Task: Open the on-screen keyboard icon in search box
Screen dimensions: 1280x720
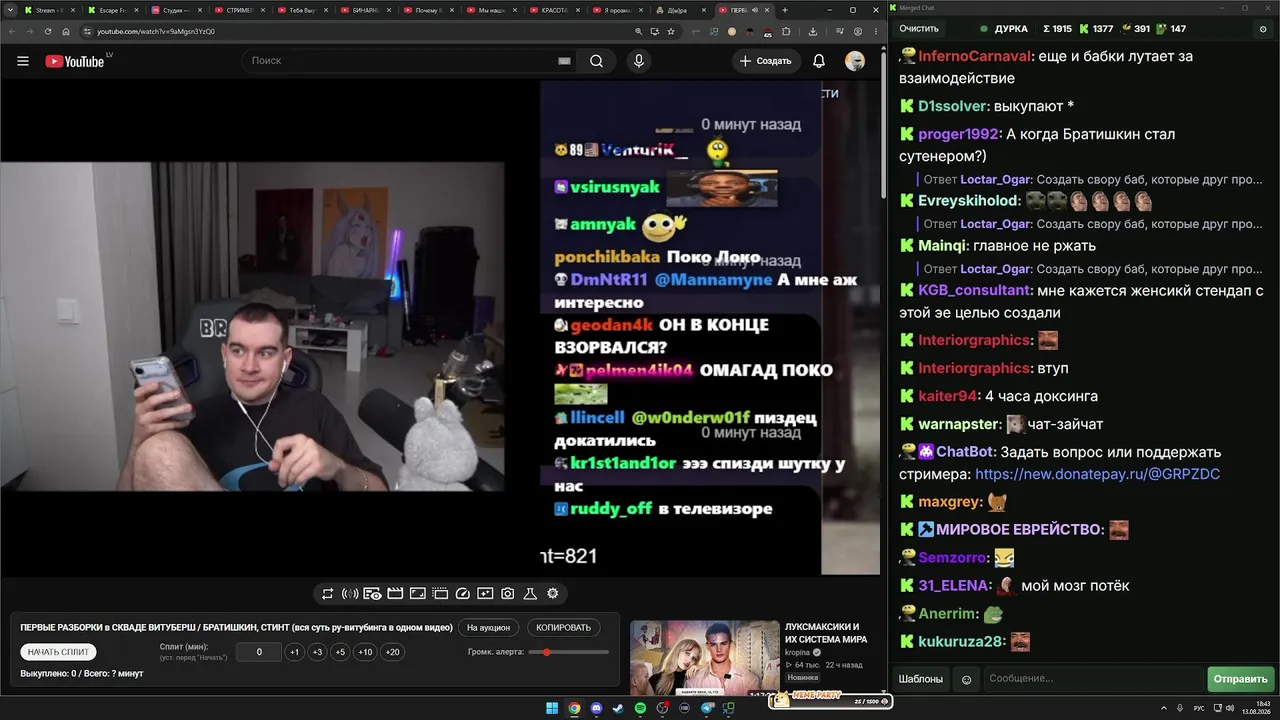Action: (x=565, y=61)
